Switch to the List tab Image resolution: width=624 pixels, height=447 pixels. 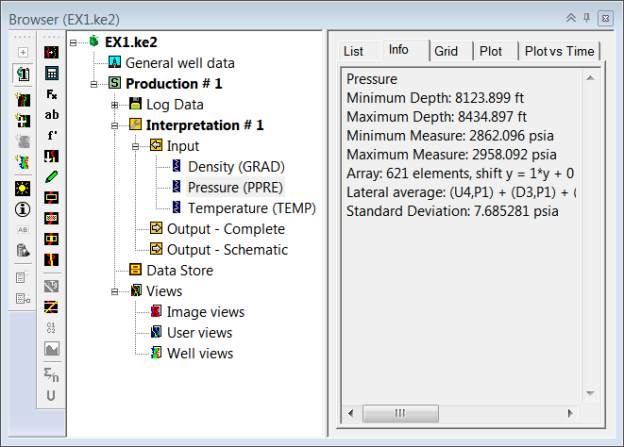point(353,51)
